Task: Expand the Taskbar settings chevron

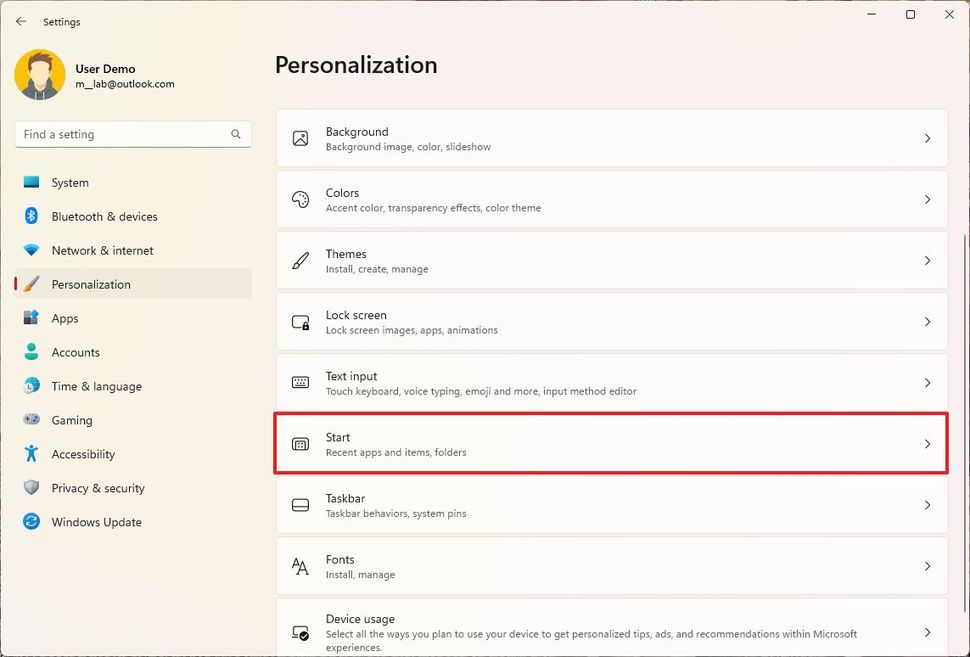Action: coord(927,505)
